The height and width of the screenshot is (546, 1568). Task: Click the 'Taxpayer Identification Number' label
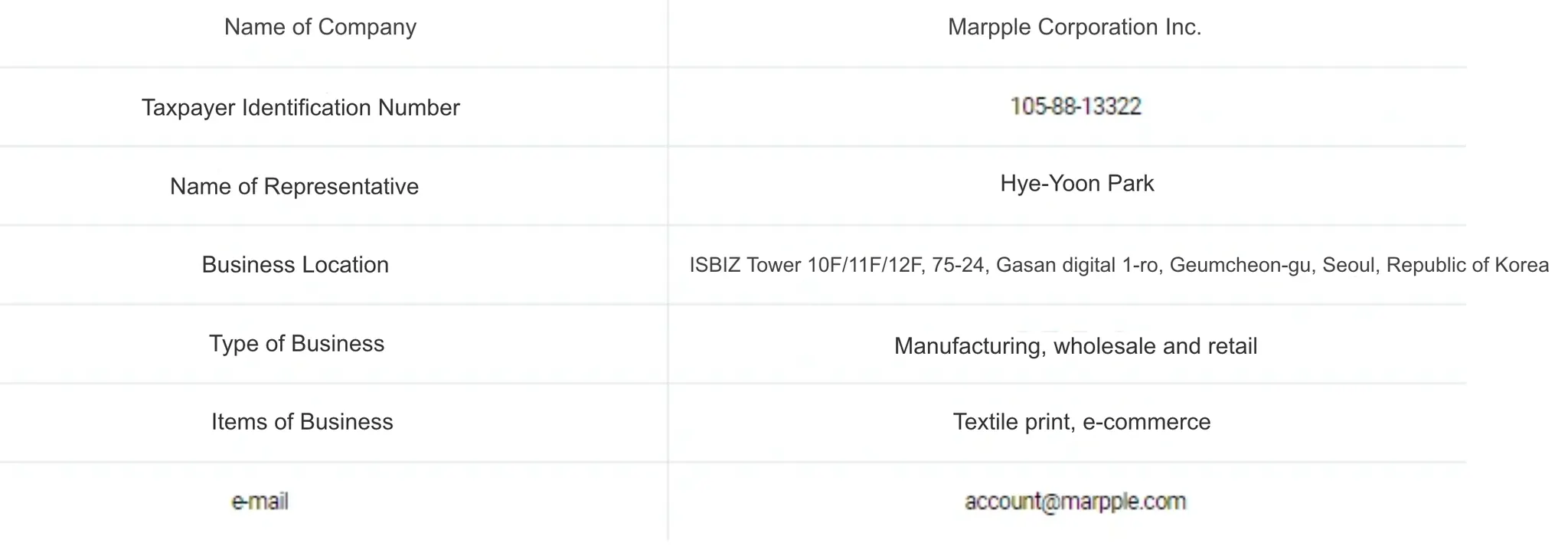point(300,108)
